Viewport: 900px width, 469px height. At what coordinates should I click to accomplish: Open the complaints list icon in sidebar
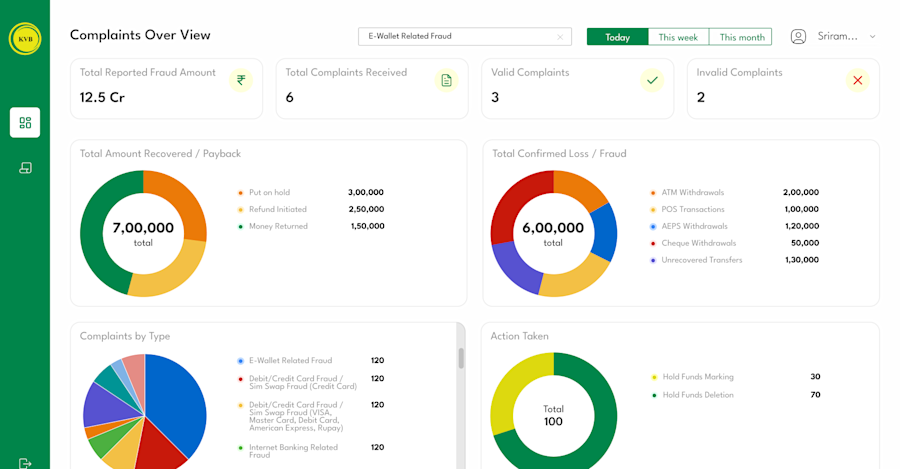click(25, 168)
